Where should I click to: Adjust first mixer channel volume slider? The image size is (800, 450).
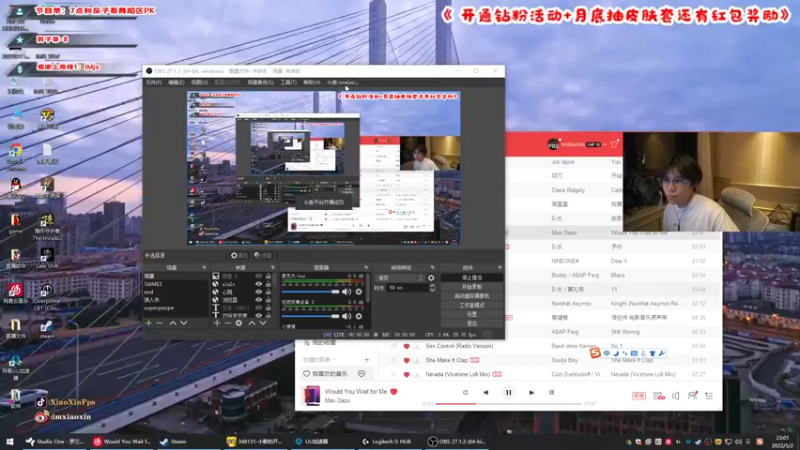310,291
